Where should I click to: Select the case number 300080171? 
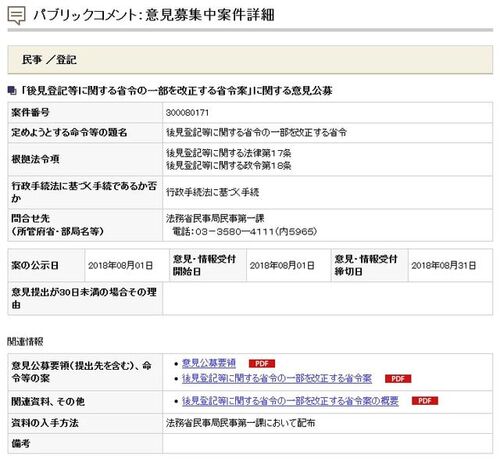187,113
